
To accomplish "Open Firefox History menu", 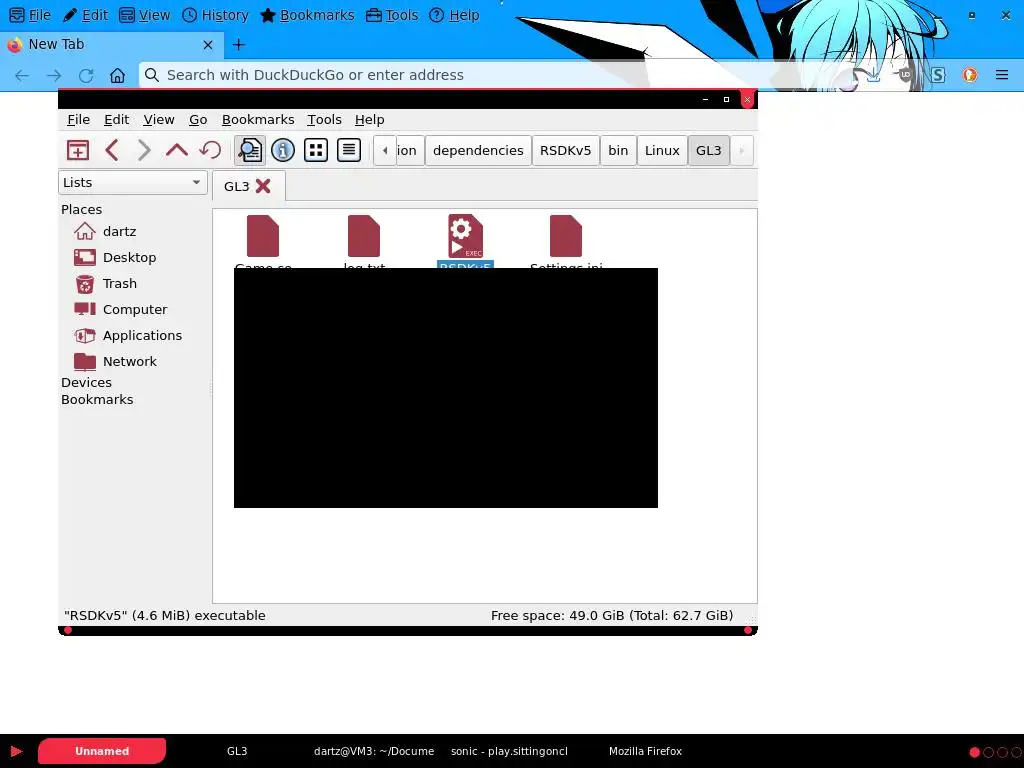I will click(216, 15).
